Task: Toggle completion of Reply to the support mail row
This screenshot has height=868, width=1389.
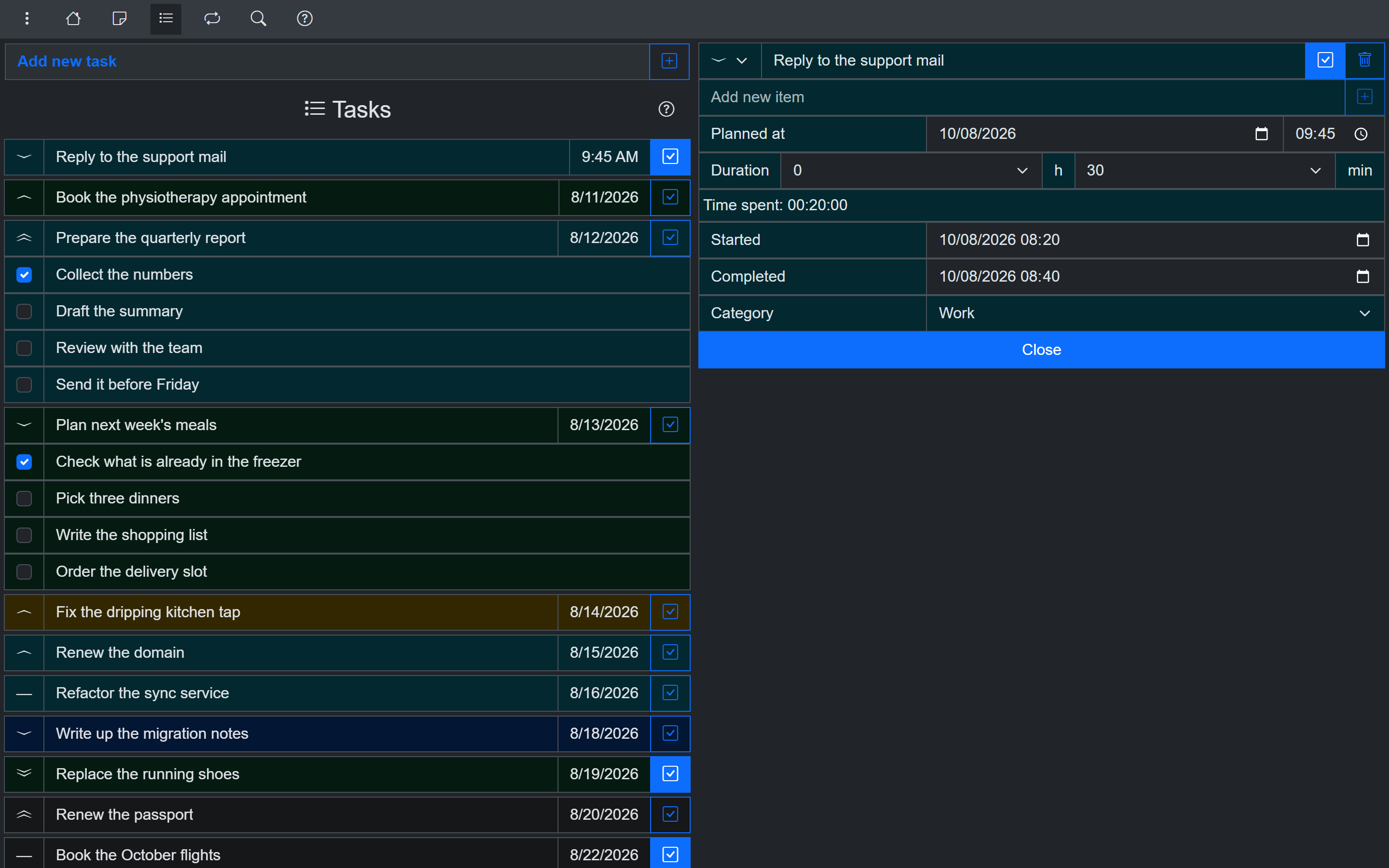Action: pos(670,157)
